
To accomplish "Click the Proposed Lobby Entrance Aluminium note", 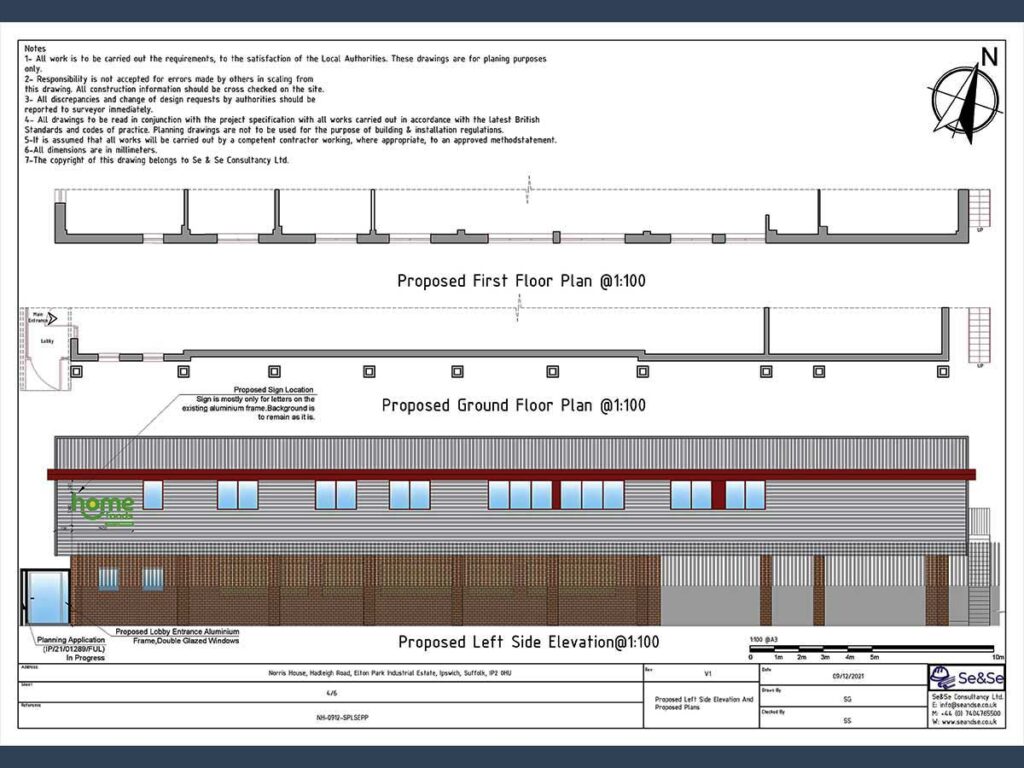I will [177, 636].
